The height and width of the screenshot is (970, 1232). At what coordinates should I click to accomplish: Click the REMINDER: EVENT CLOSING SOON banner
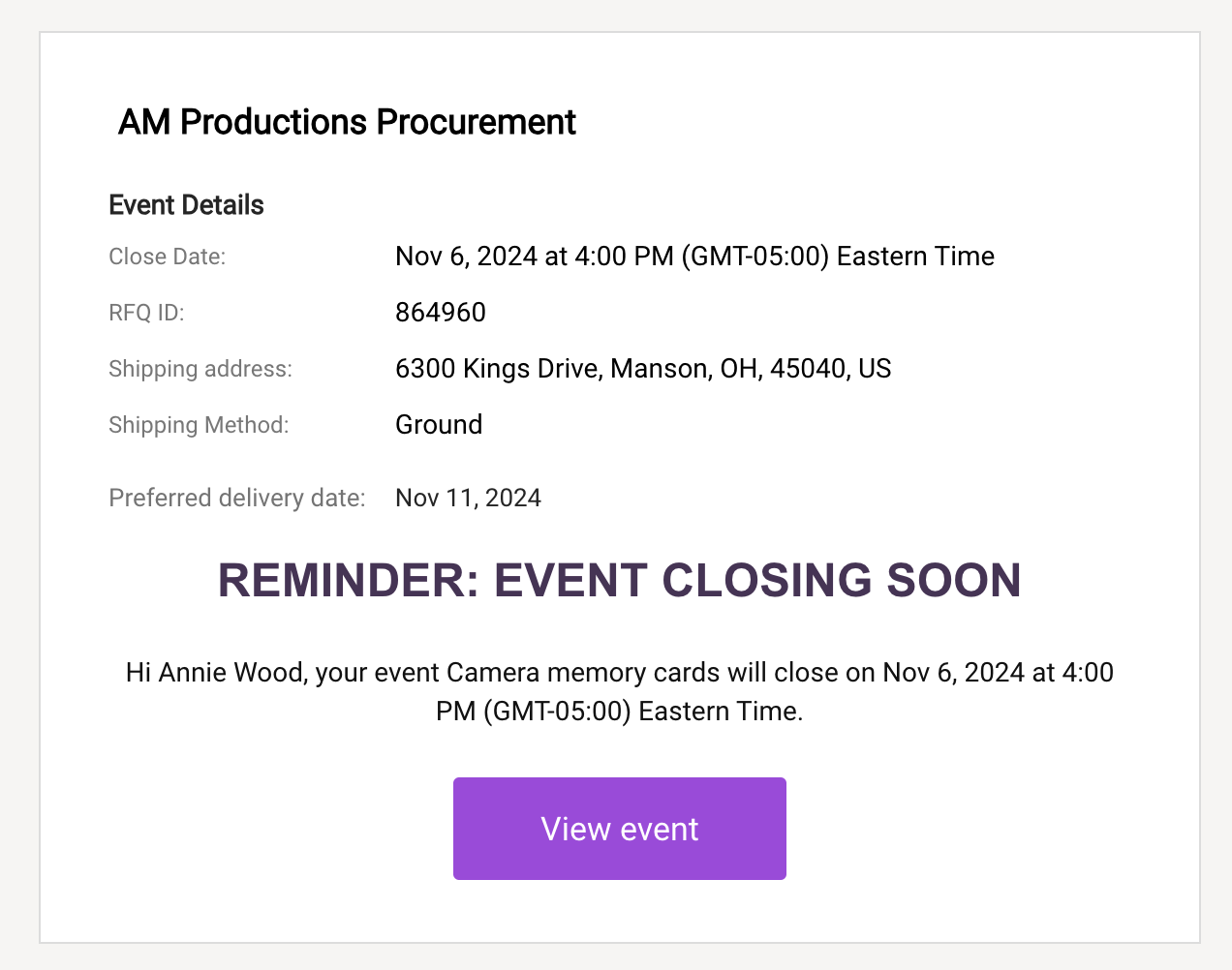click(x=620, y=581)
